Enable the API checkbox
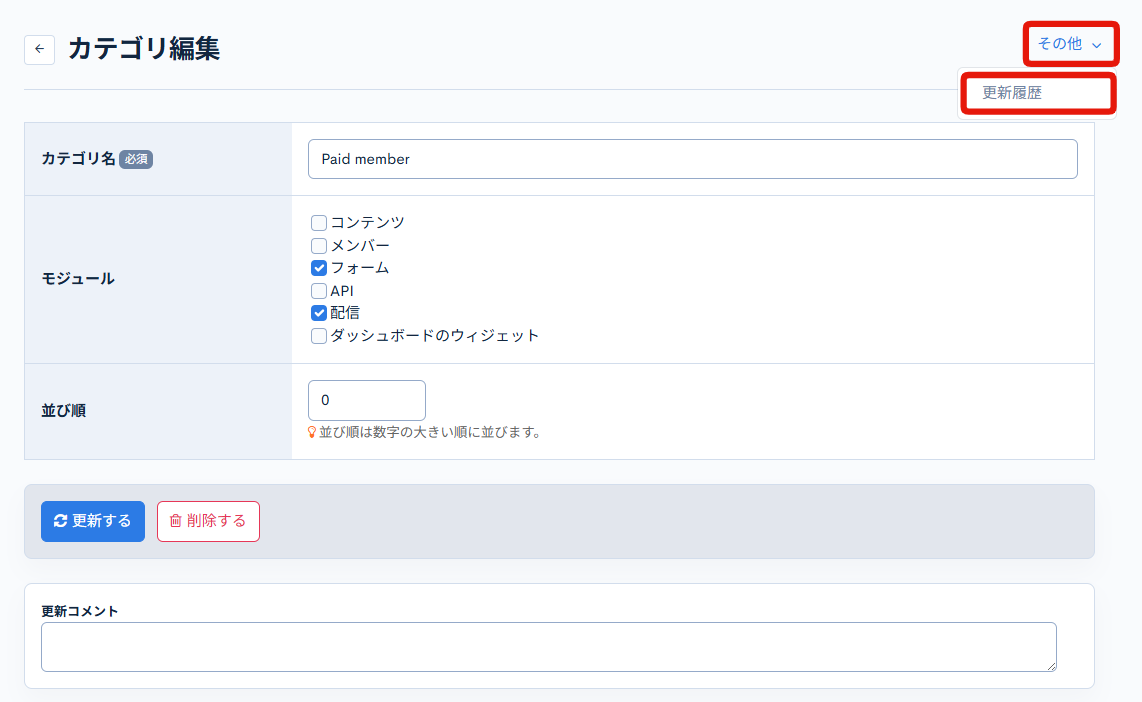Viewport: 1142px width, 702px height. click(x=319, y=290)
